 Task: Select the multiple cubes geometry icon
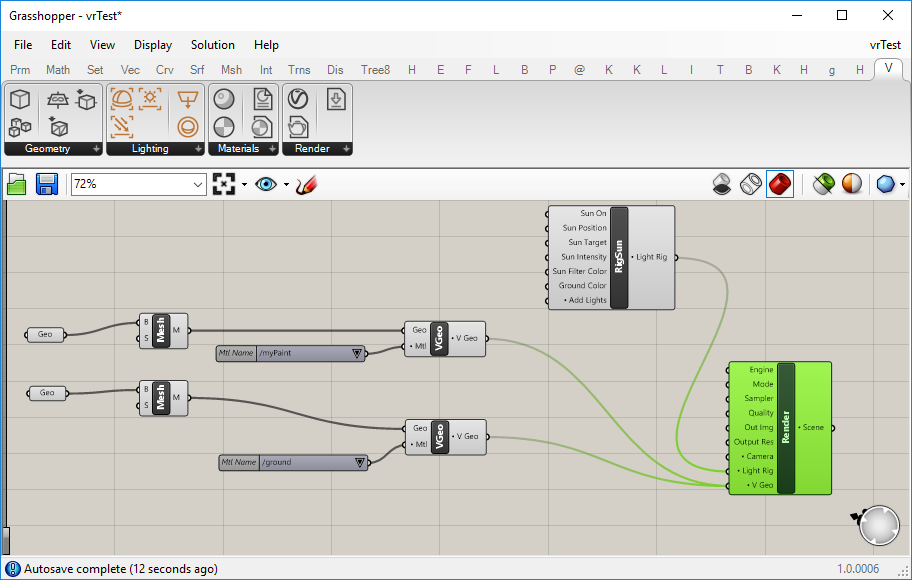coord(20,127)
